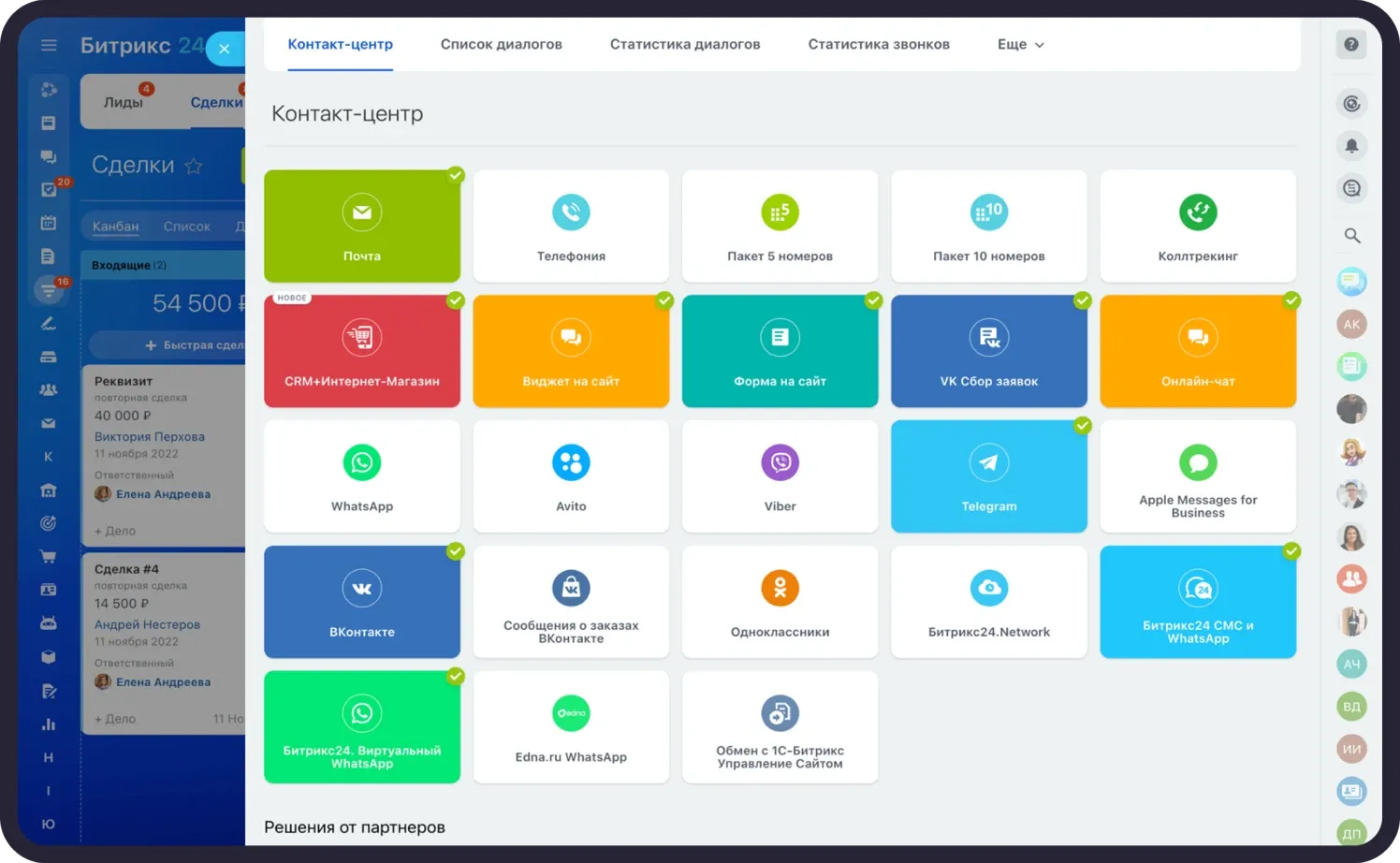Connect the Одноклассники channel tile
The height and width of the screenshot is (863, 1400).
pos(780,602)
